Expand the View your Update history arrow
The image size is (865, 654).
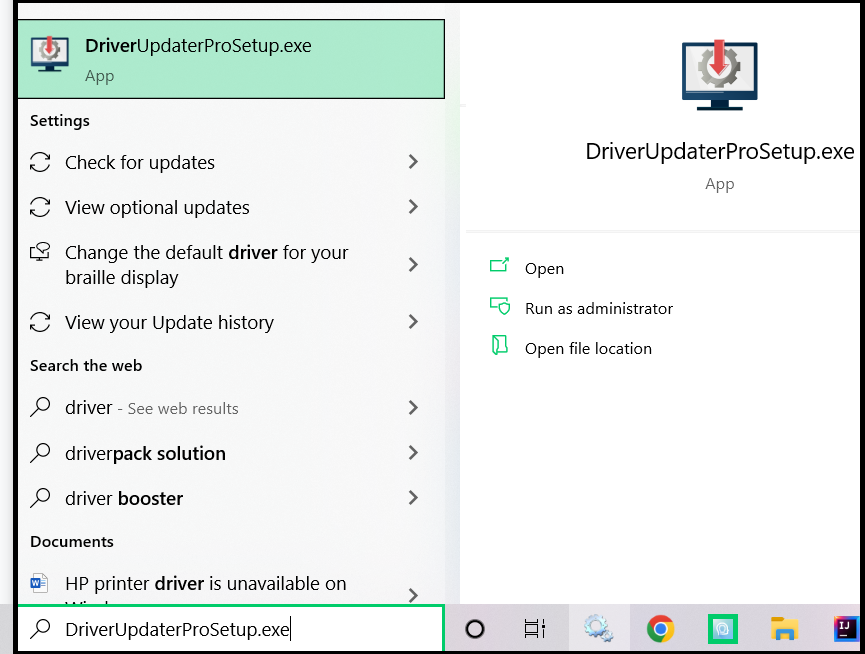click(x=413, y=321)
